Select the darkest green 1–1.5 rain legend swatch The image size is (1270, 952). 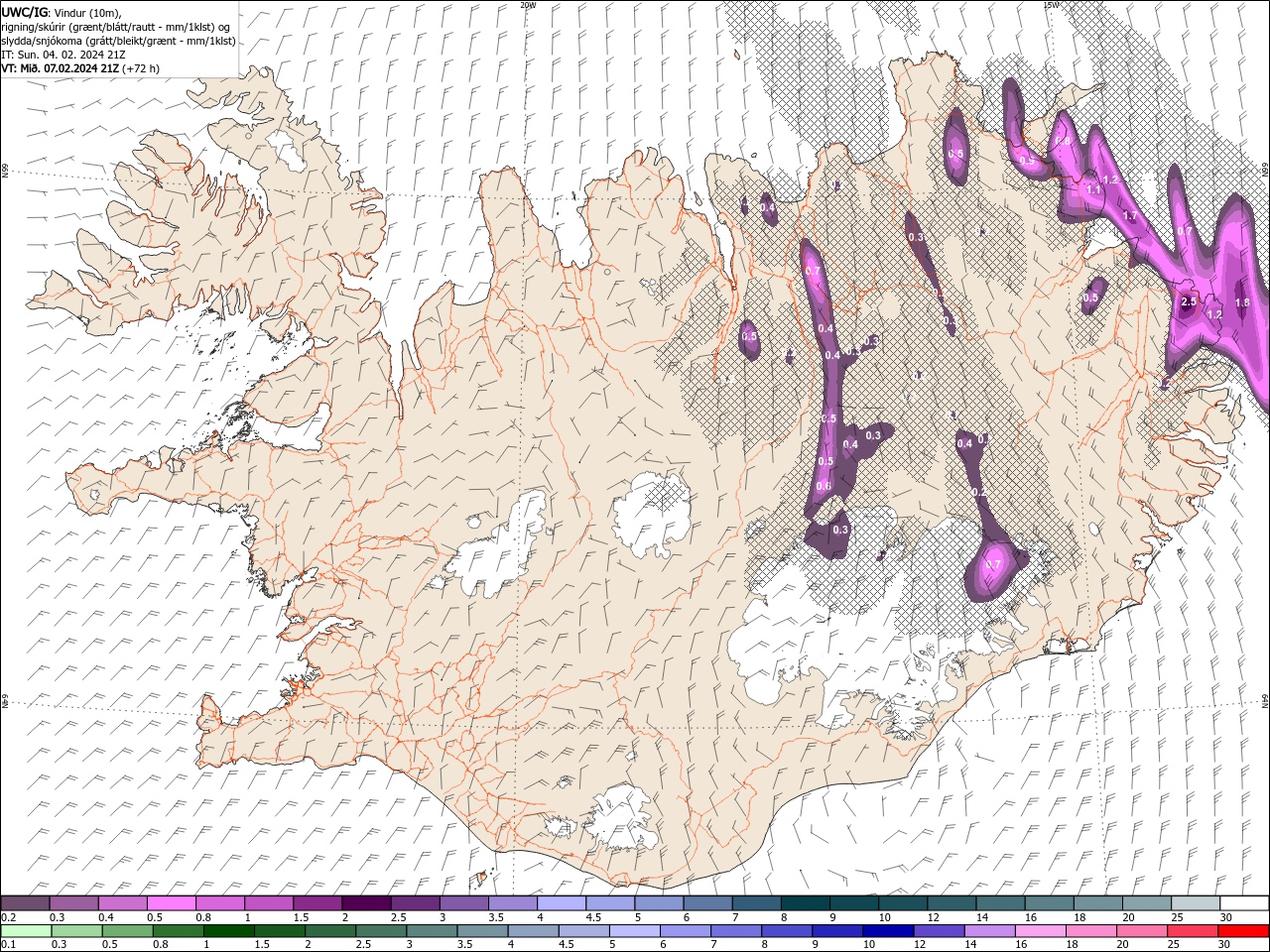click(228, 931)
